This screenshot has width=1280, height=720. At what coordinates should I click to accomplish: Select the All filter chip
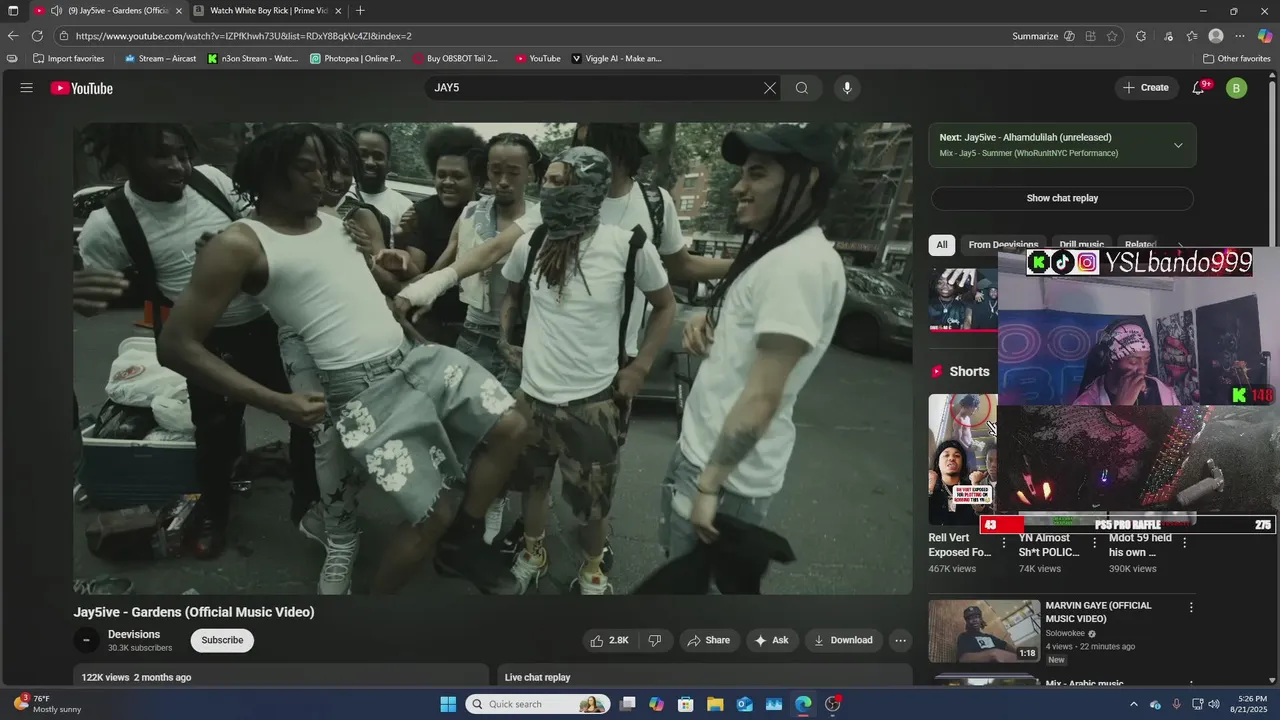[x=941, y=245]
